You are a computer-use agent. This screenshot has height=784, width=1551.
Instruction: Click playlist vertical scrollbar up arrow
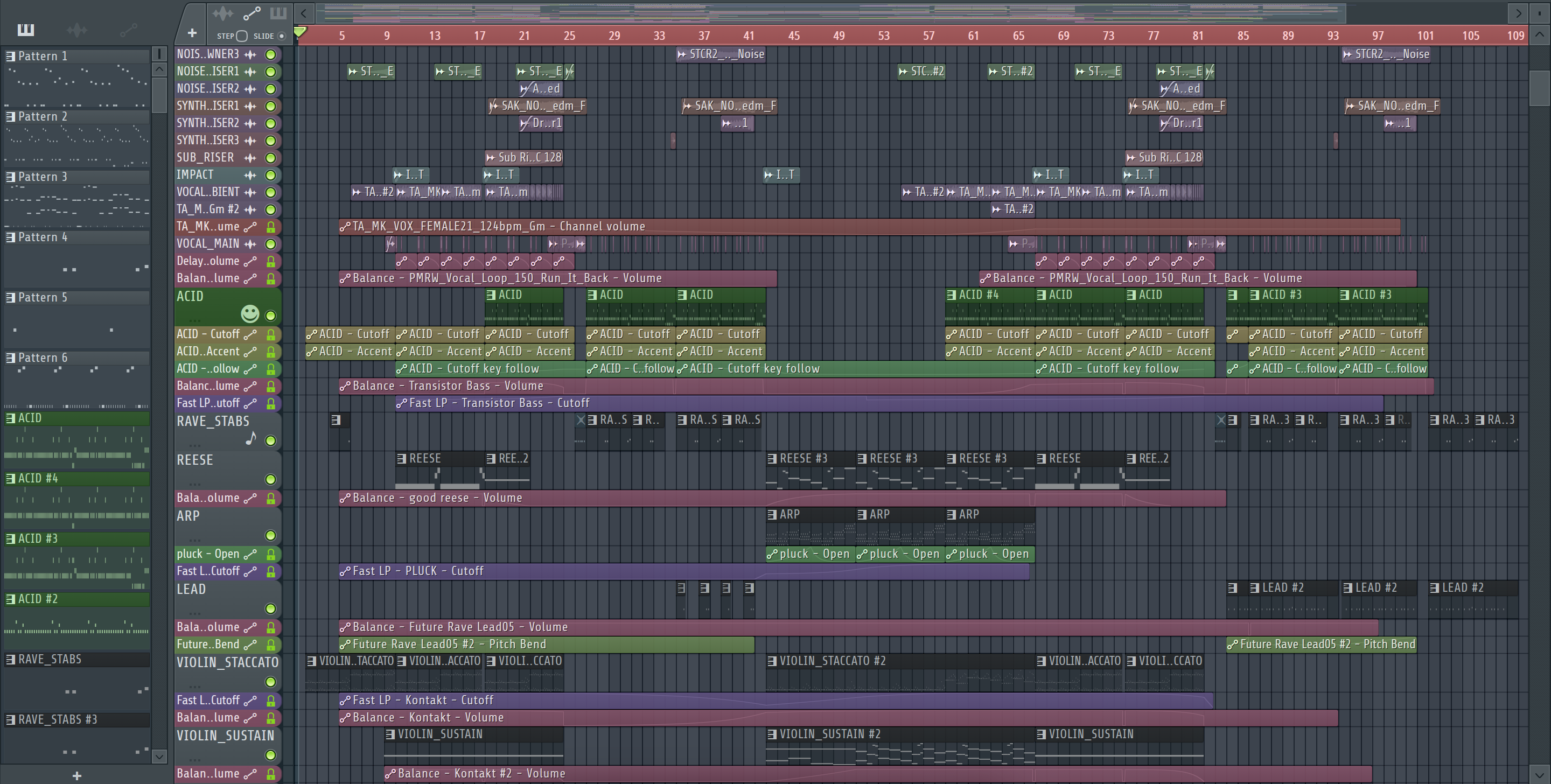point(1539,34)
